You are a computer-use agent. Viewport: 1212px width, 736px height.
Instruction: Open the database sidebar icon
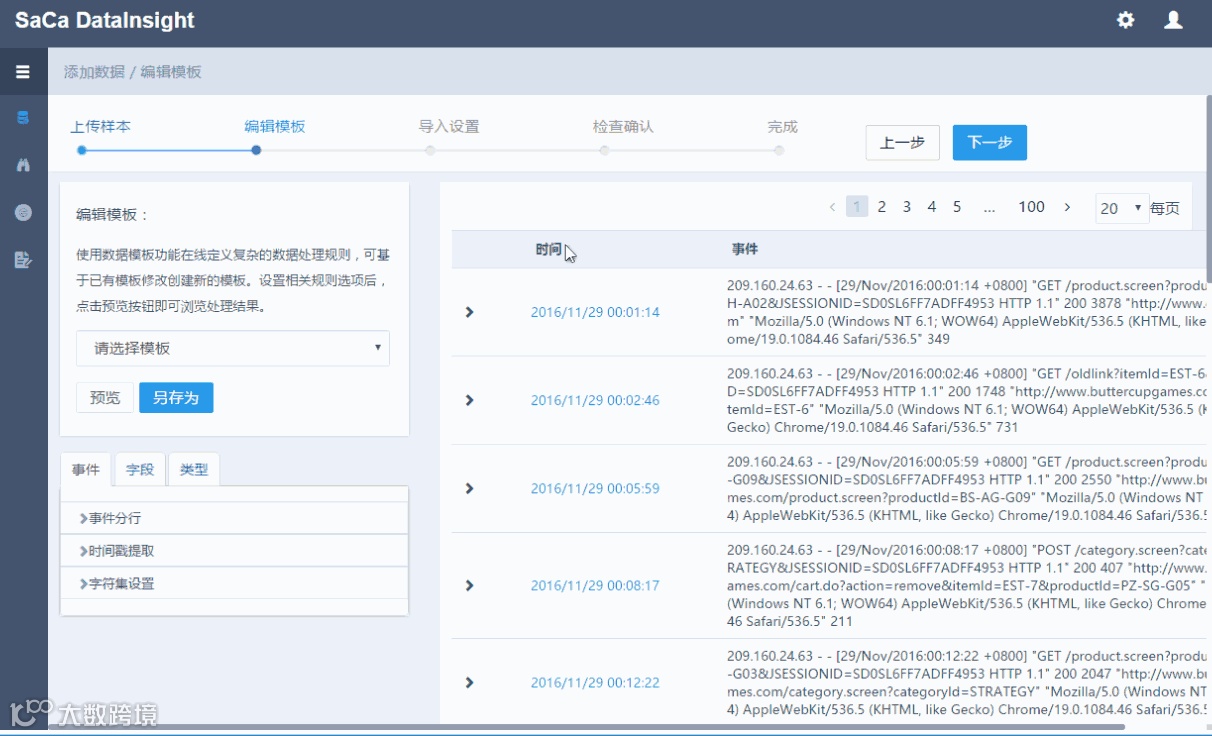coord(23,118)
